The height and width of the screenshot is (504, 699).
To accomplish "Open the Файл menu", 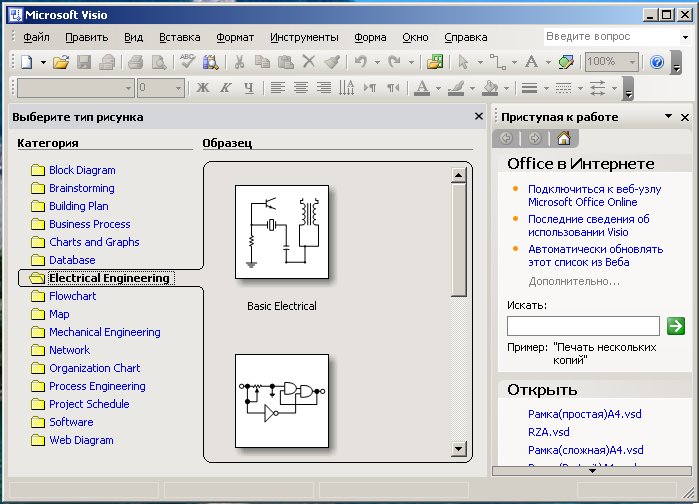I will click(x=36, y=37).
